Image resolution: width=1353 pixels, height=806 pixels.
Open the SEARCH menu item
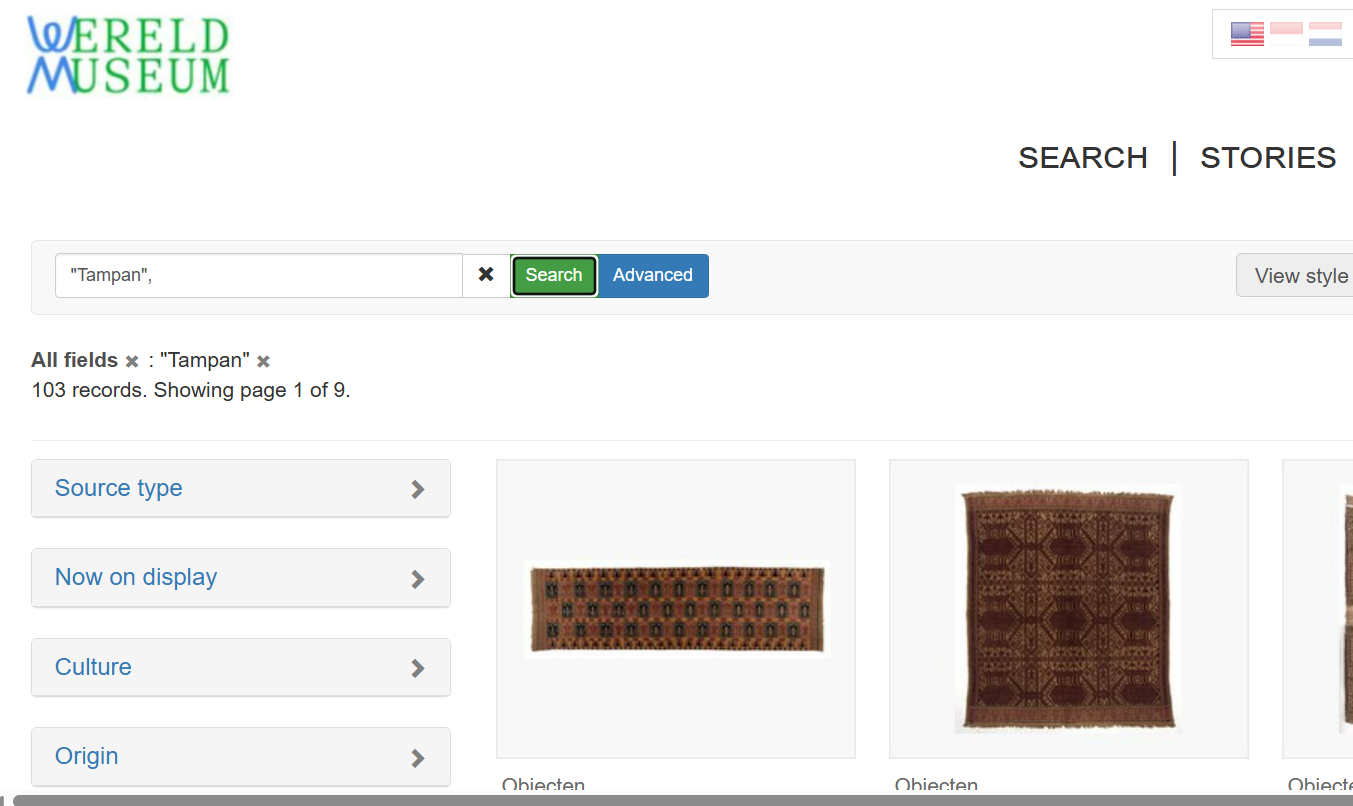point(1083,158)
